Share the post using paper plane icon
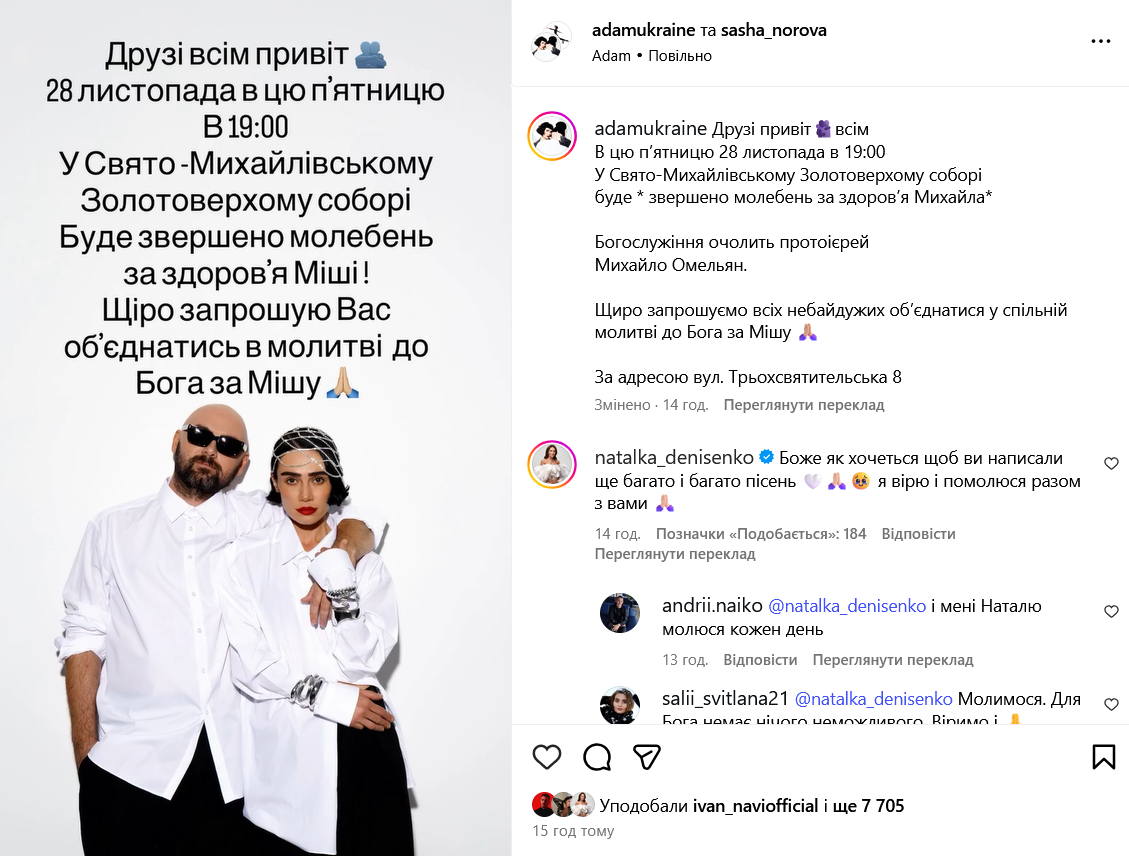 tap(647, 757)
